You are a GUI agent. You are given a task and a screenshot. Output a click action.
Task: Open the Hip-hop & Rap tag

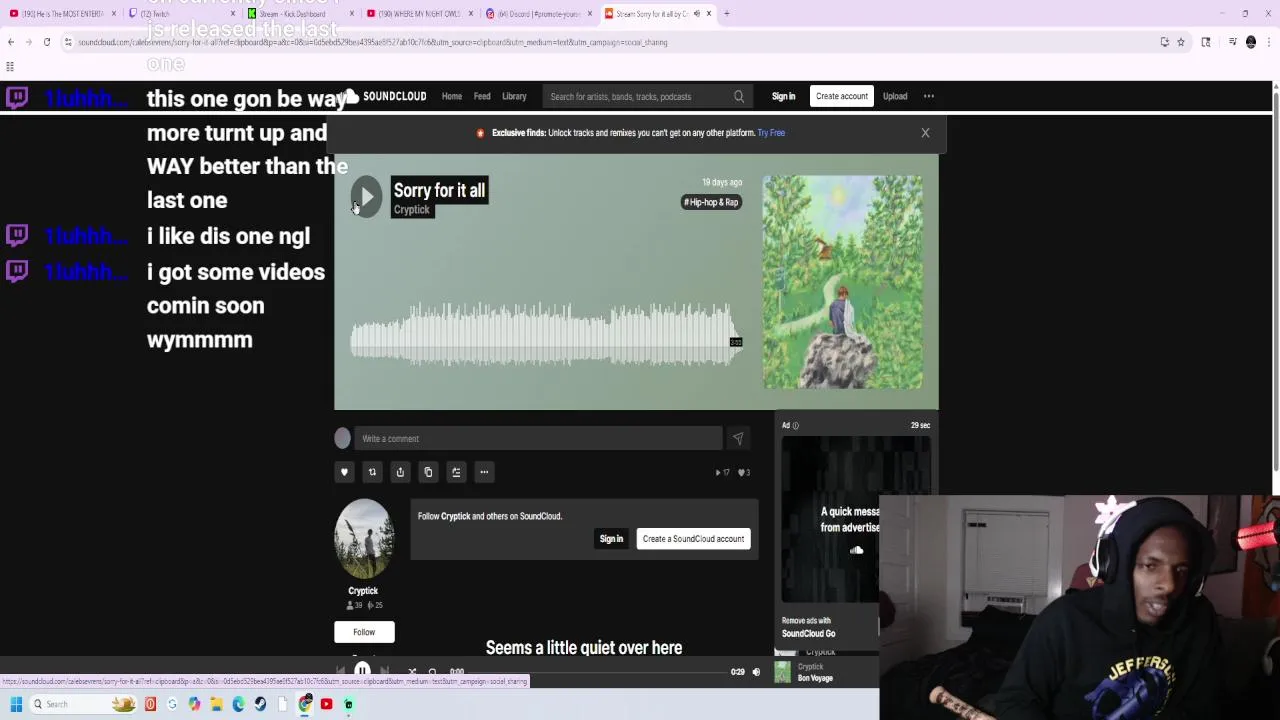point(712,202)
